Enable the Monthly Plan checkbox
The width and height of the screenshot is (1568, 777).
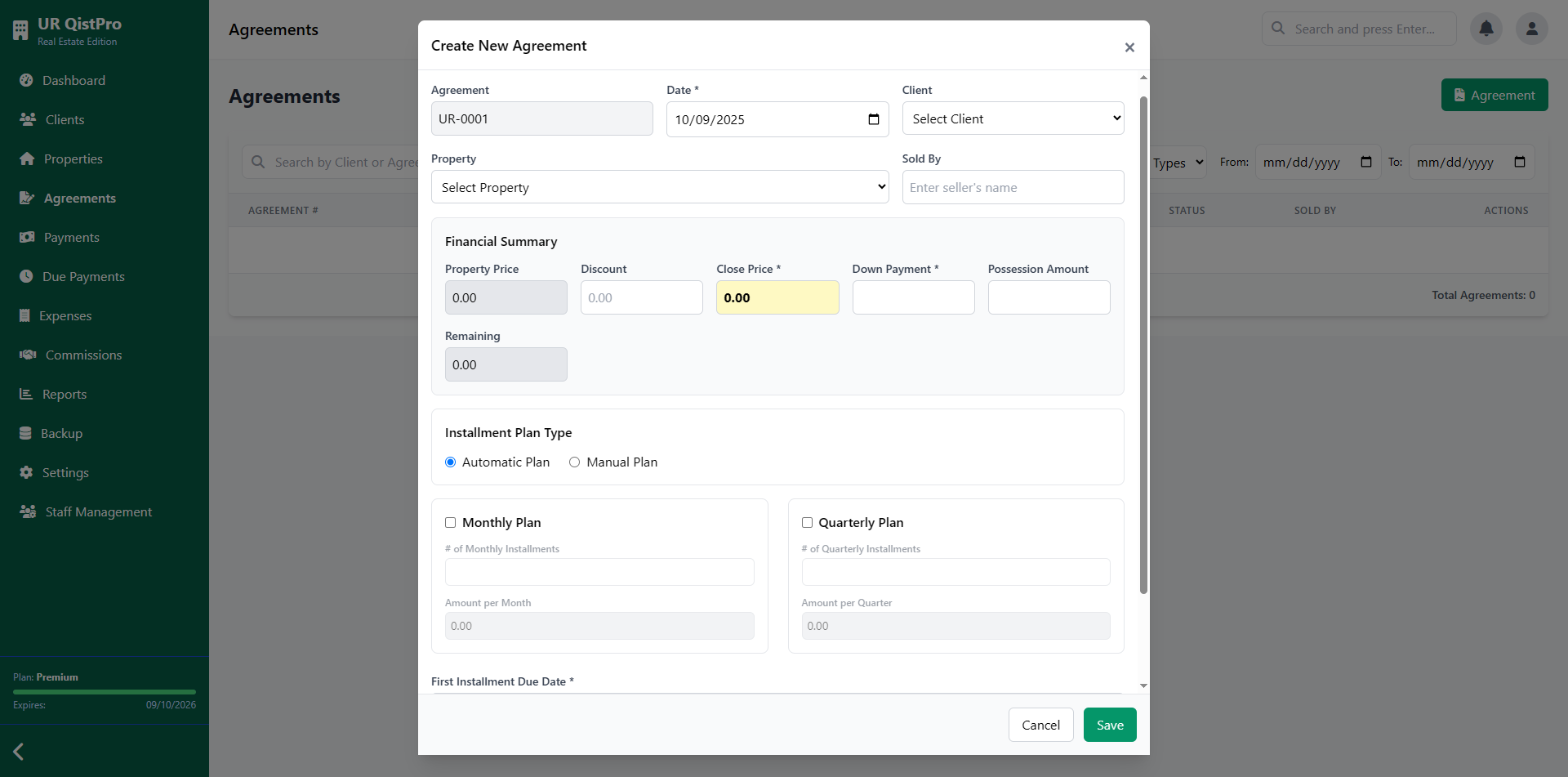click(x=450, y=523)
